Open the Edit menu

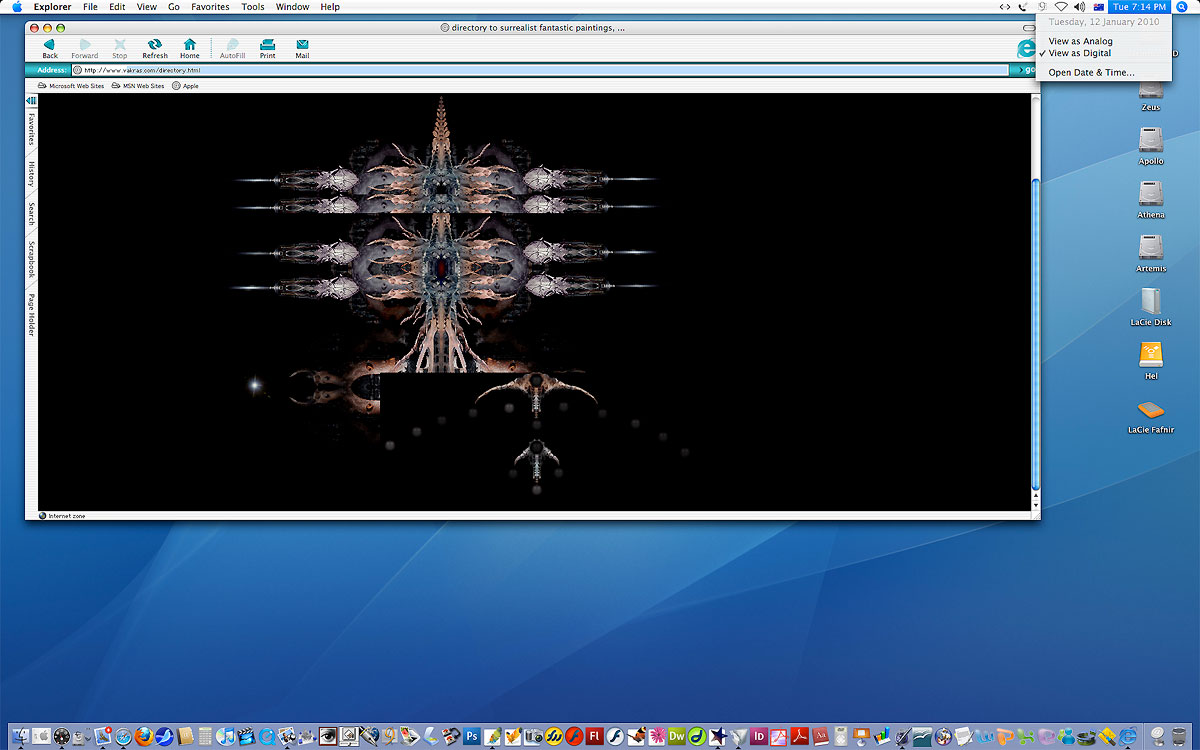click(118, 7)
